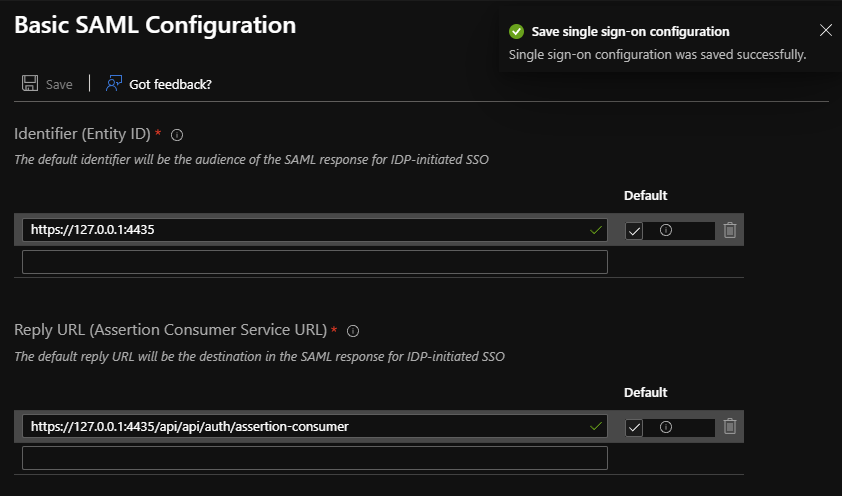Dismiss the Save single sign-on notification

click(825, 30)
